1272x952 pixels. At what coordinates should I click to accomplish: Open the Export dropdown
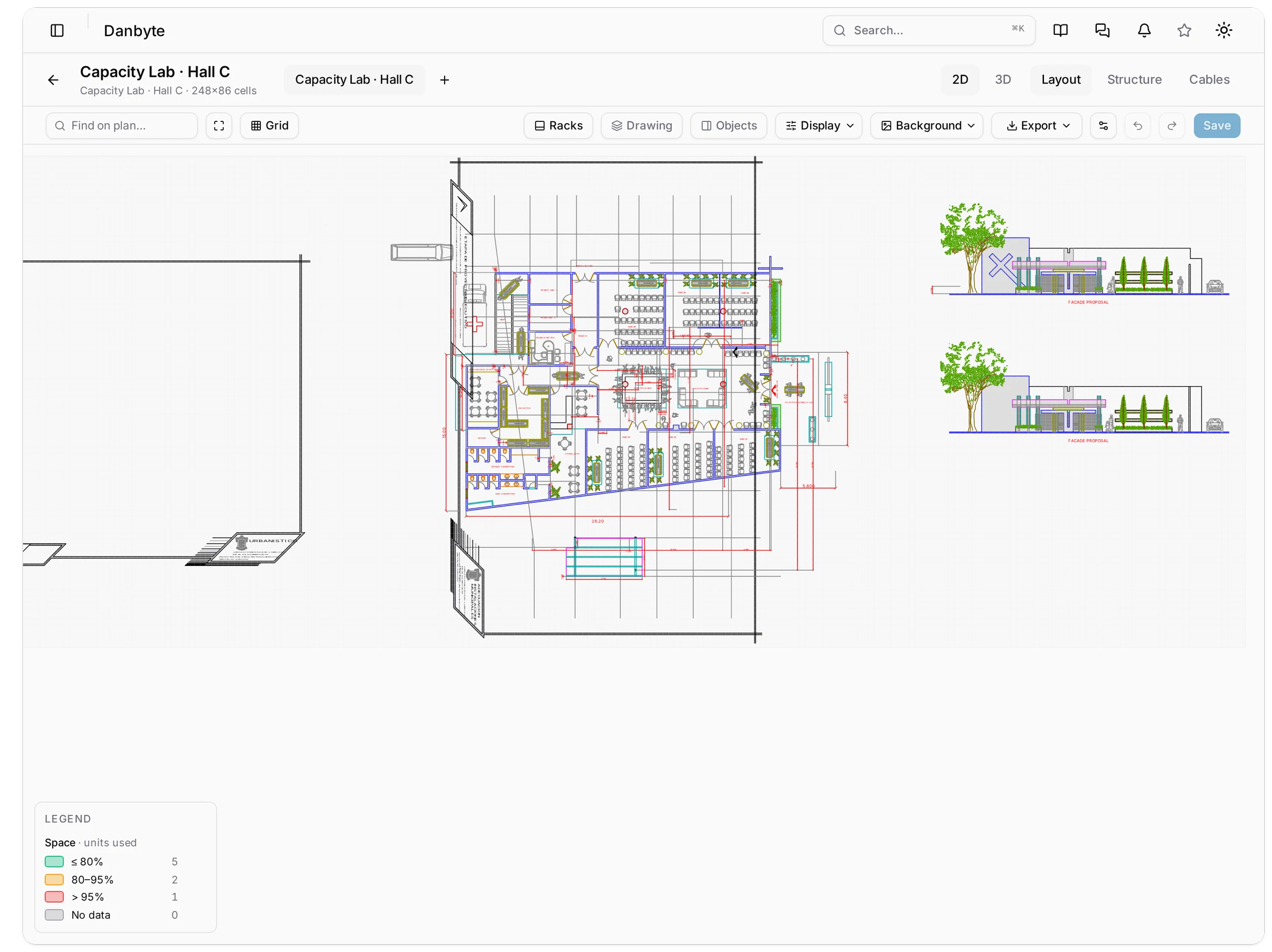click(x=1036, y=125)
